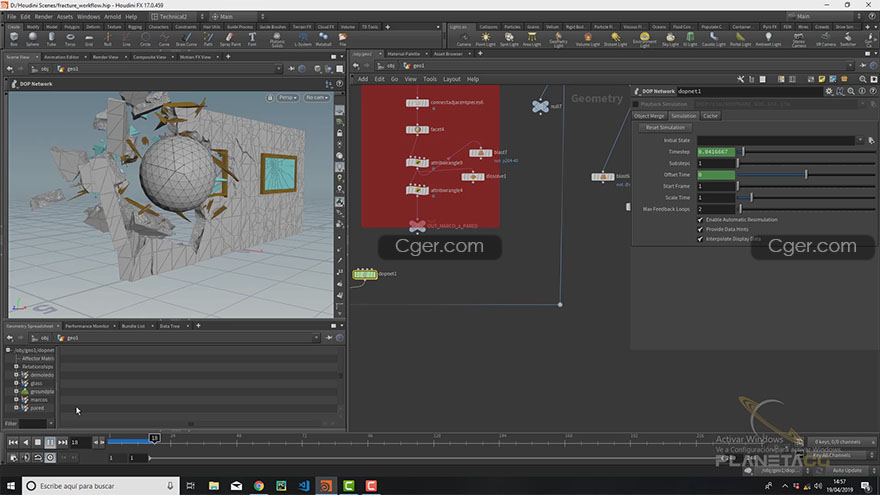Pause the timeline playback

point(50,442)
